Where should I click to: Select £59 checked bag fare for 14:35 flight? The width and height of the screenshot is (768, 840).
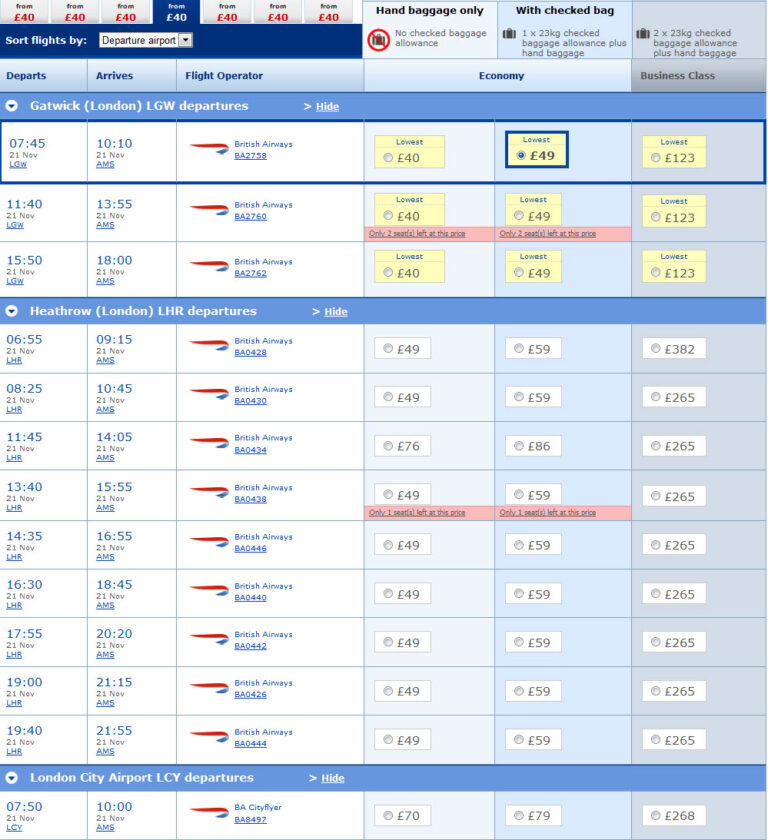[x=518, y=545]
